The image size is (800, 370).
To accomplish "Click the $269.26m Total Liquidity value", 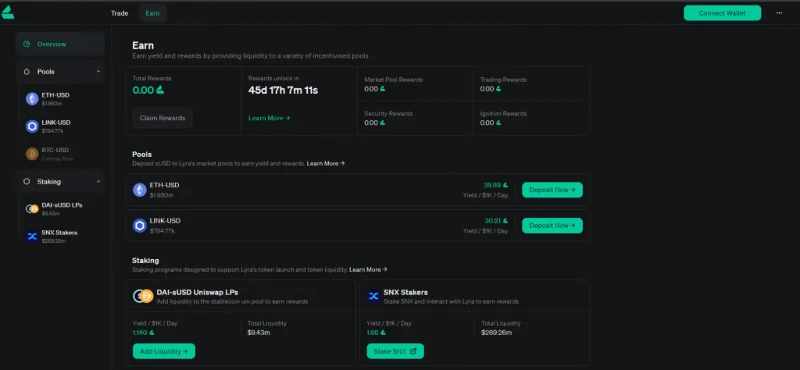I will click(496, 332).
